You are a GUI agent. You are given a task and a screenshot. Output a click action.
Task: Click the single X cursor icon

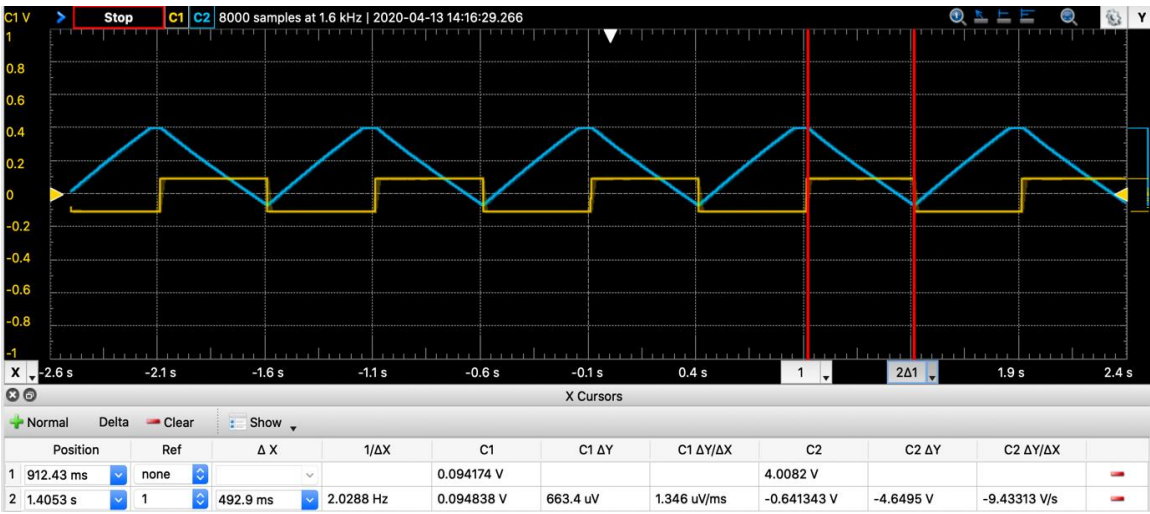[x=1003, y=17]
